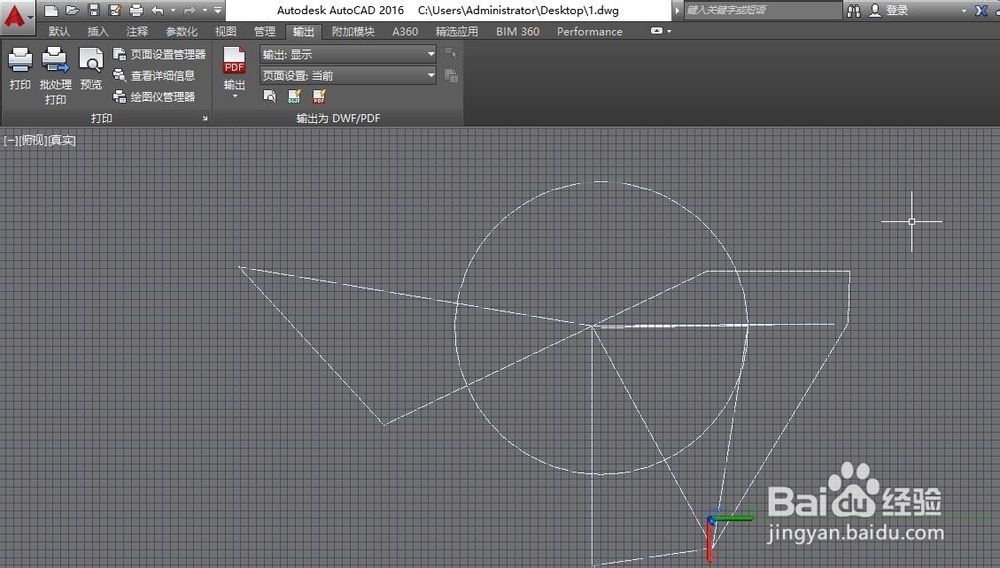This screenshot has height=568, width=1000.
Task: Switch to the 管理 ribbon tab
Action: tap(264, 31)
